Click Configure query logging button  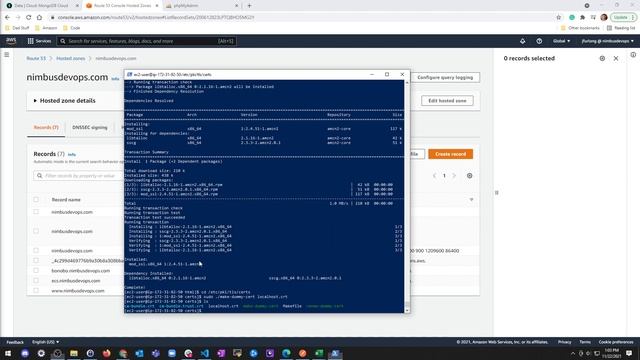tap(445, 77)
